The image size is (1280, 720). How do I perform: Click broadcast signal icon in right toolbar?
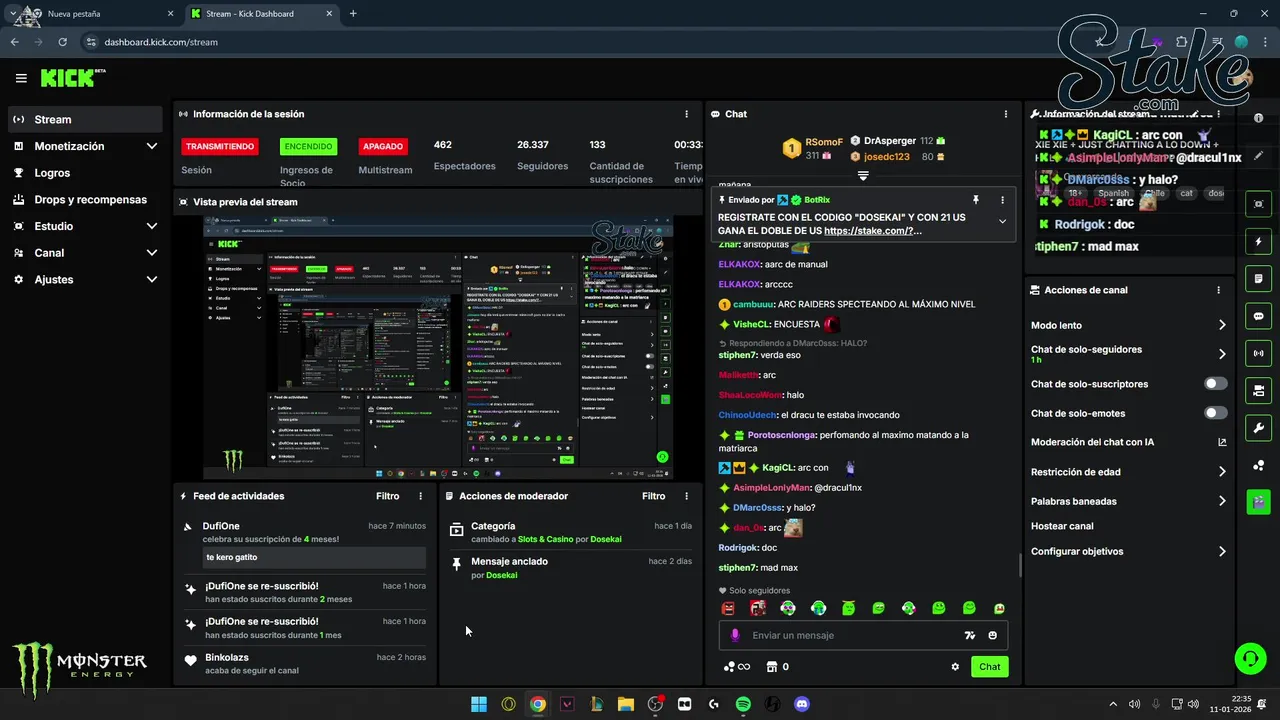coord(1258,353)
